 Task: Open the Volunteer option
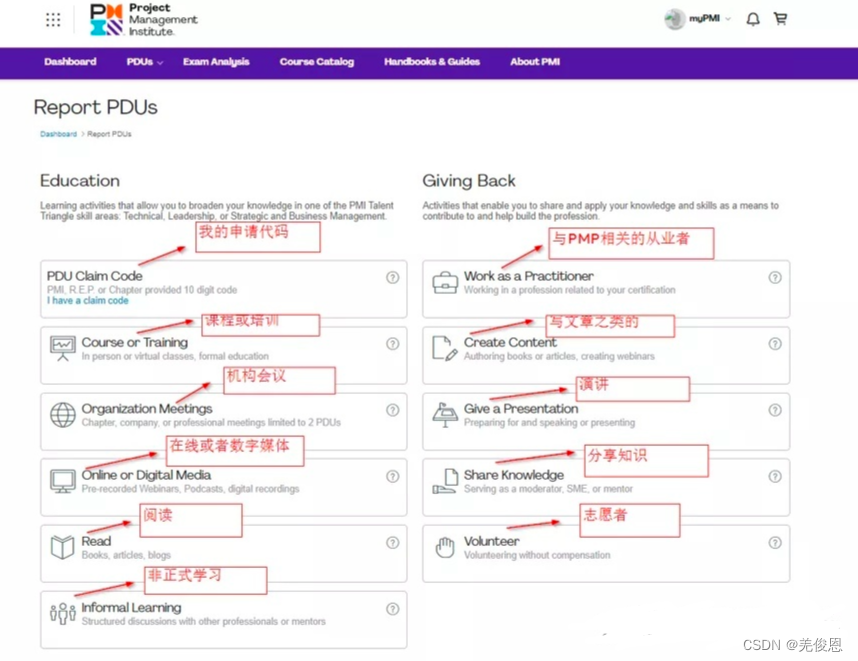click(x=606, y=554)
